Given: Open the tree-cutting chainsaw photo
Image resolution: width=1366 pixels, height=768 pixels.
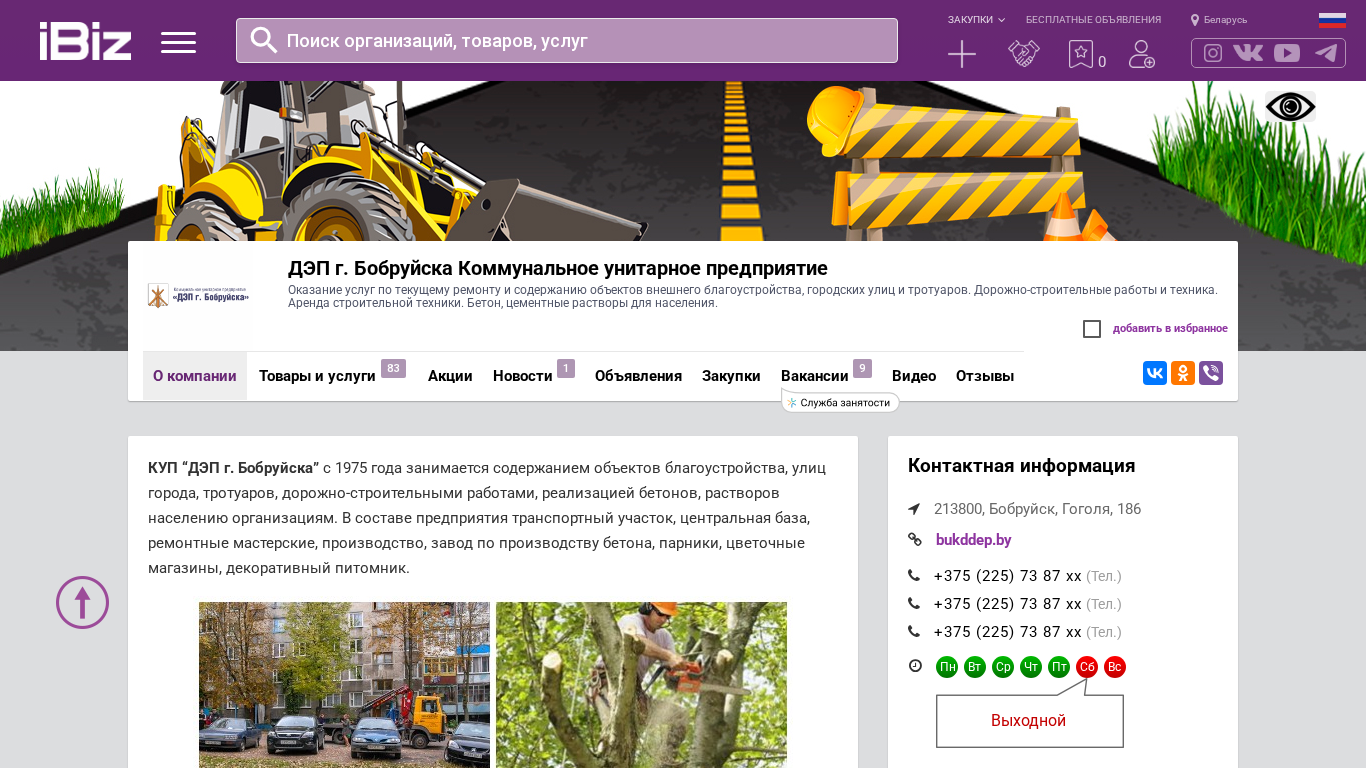Looking at the screenshot, I should tap(641, 685).
